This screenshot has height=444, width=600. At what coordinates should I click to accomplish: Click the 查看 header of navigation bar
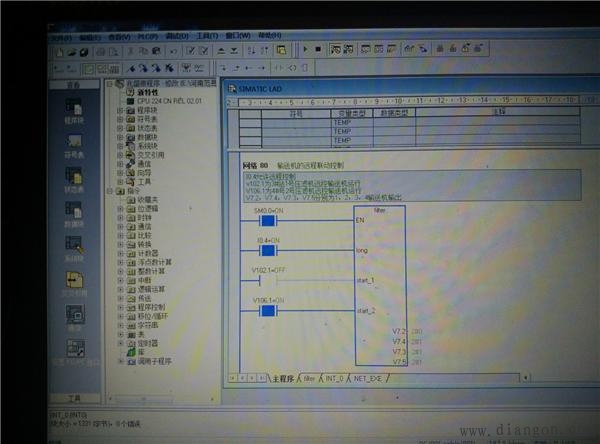(74, 84)
